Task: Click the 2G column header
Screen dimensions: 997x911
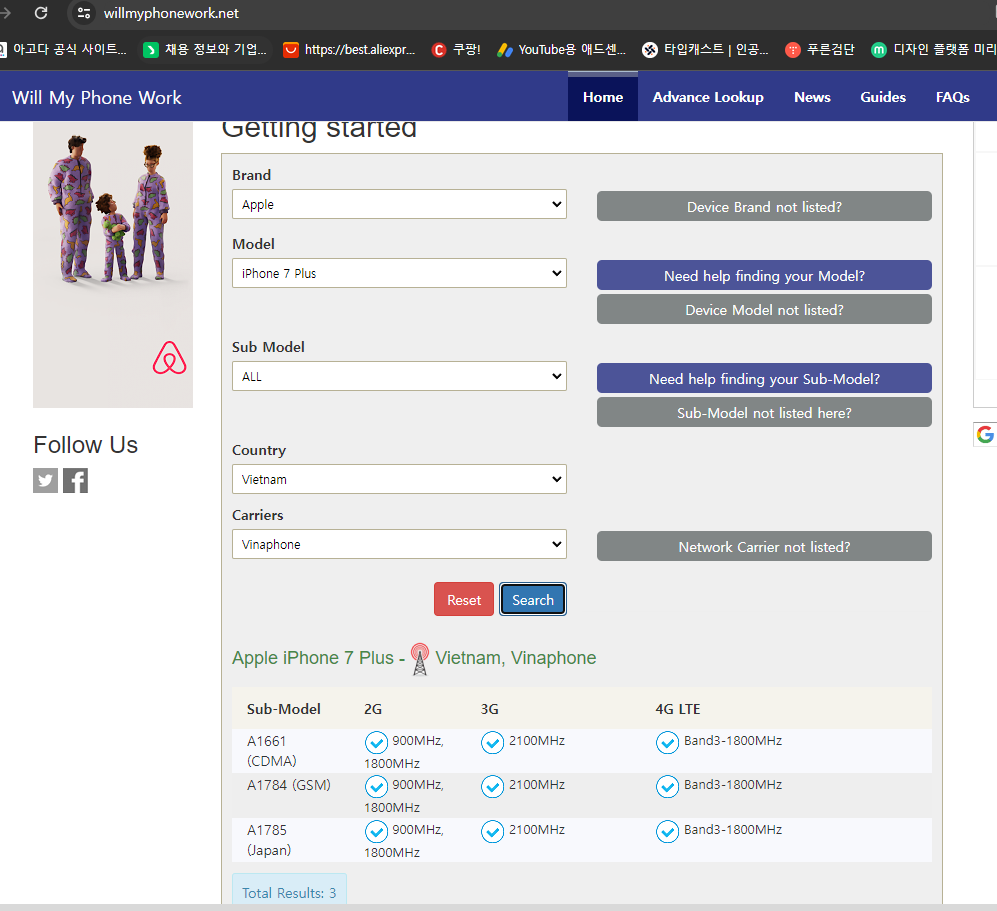Action: (x=373, y=709)
